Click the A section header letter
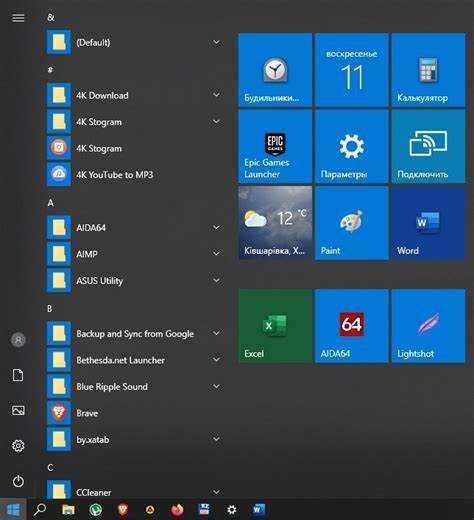Screen dimensions: 474x520 pos(51,203)
